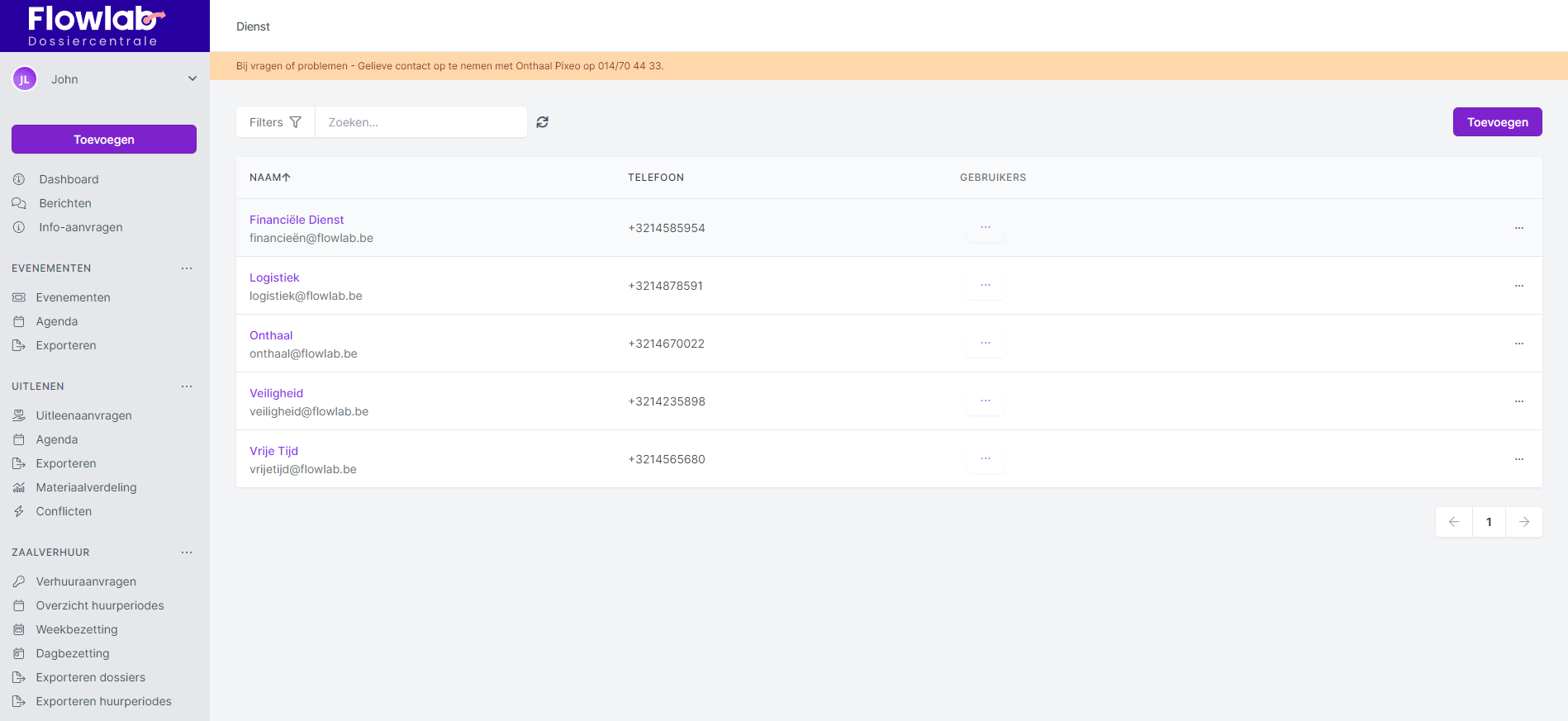
Task: Focus the Zoeken search field
Action: click(421, 122)
